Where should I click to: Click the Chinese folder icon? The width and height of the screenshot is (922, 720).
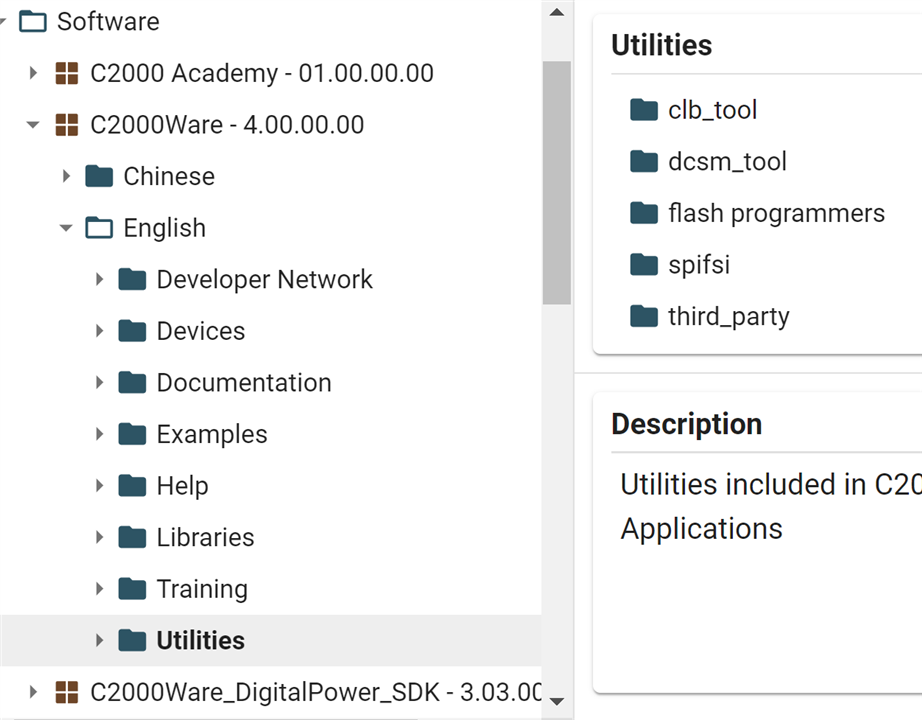99,176
